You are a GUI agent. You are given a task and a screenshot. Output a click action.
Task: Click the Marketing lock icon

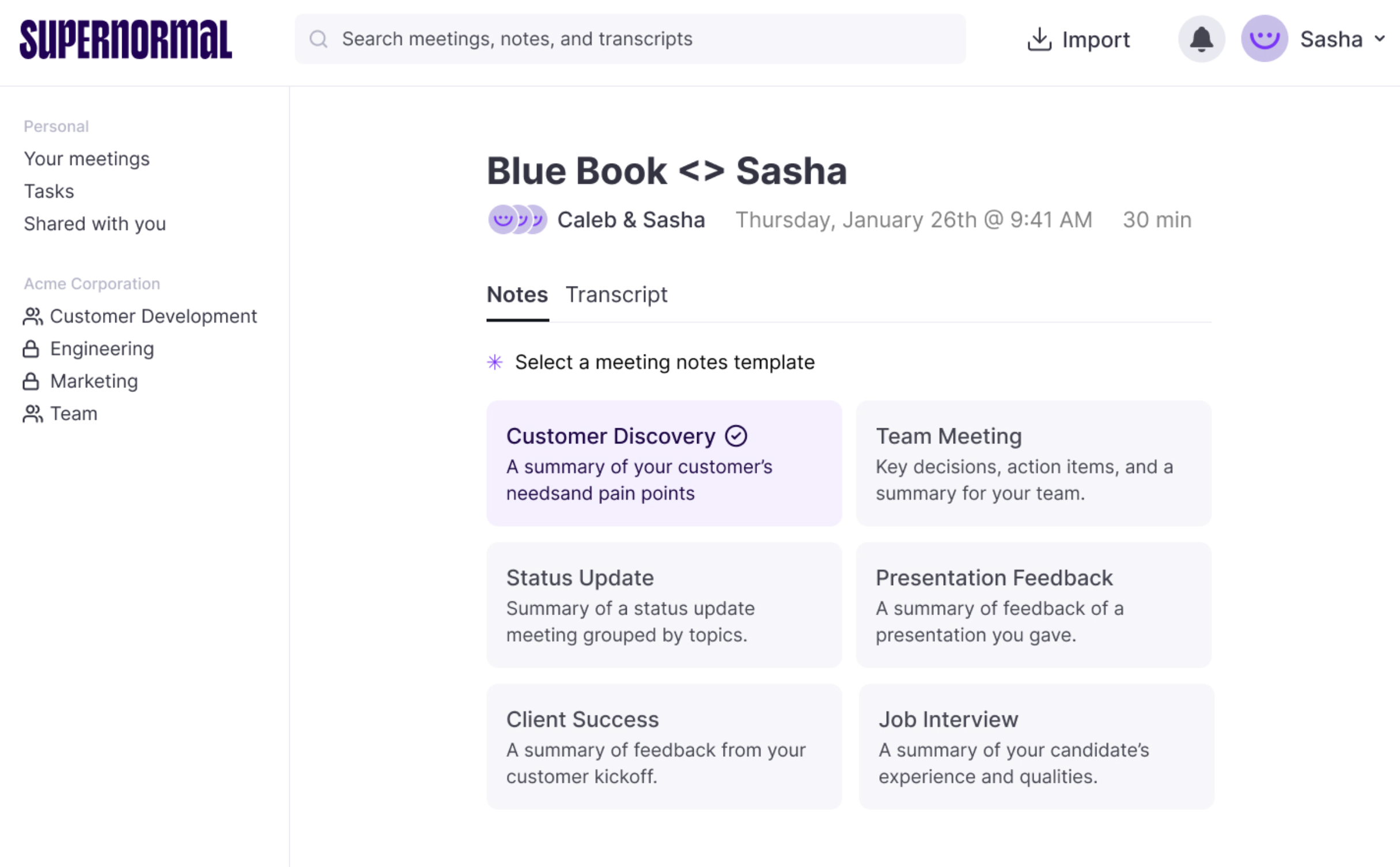click(31, 381)
